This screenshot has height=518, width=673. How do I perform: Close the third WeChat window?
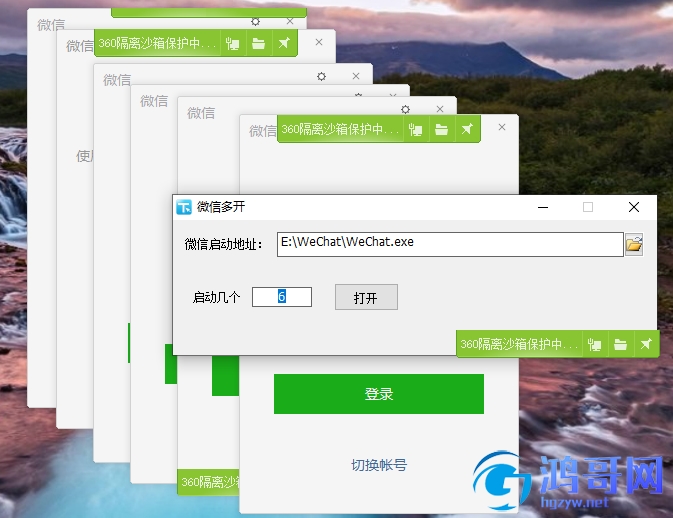pyautogui.click(x=356, y=76)
